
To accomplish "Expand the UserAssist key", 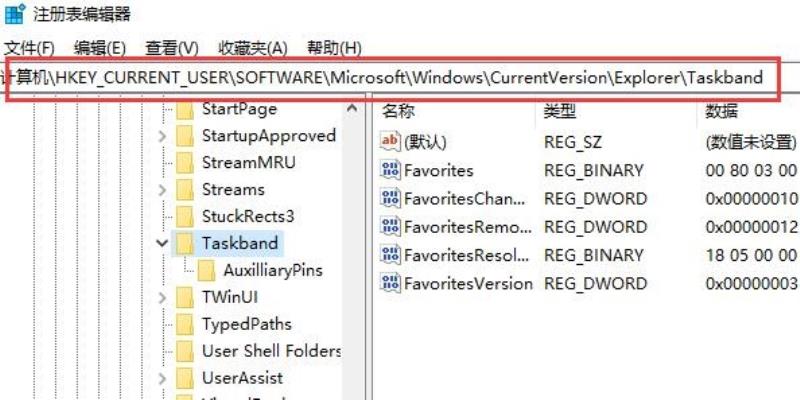I will click(x=162, y=378).
